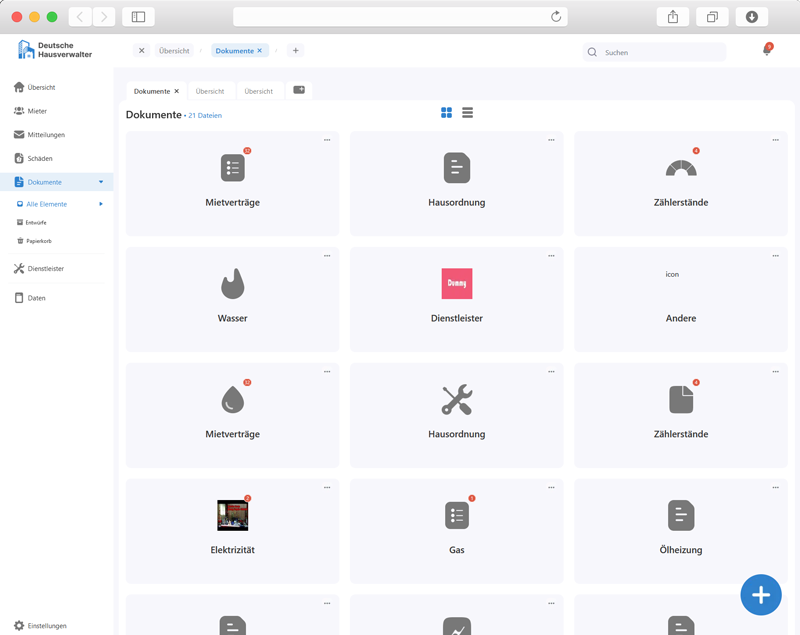Select Mieter in the sidebar menu
800x635 pixels.
(x=37, y=111)
